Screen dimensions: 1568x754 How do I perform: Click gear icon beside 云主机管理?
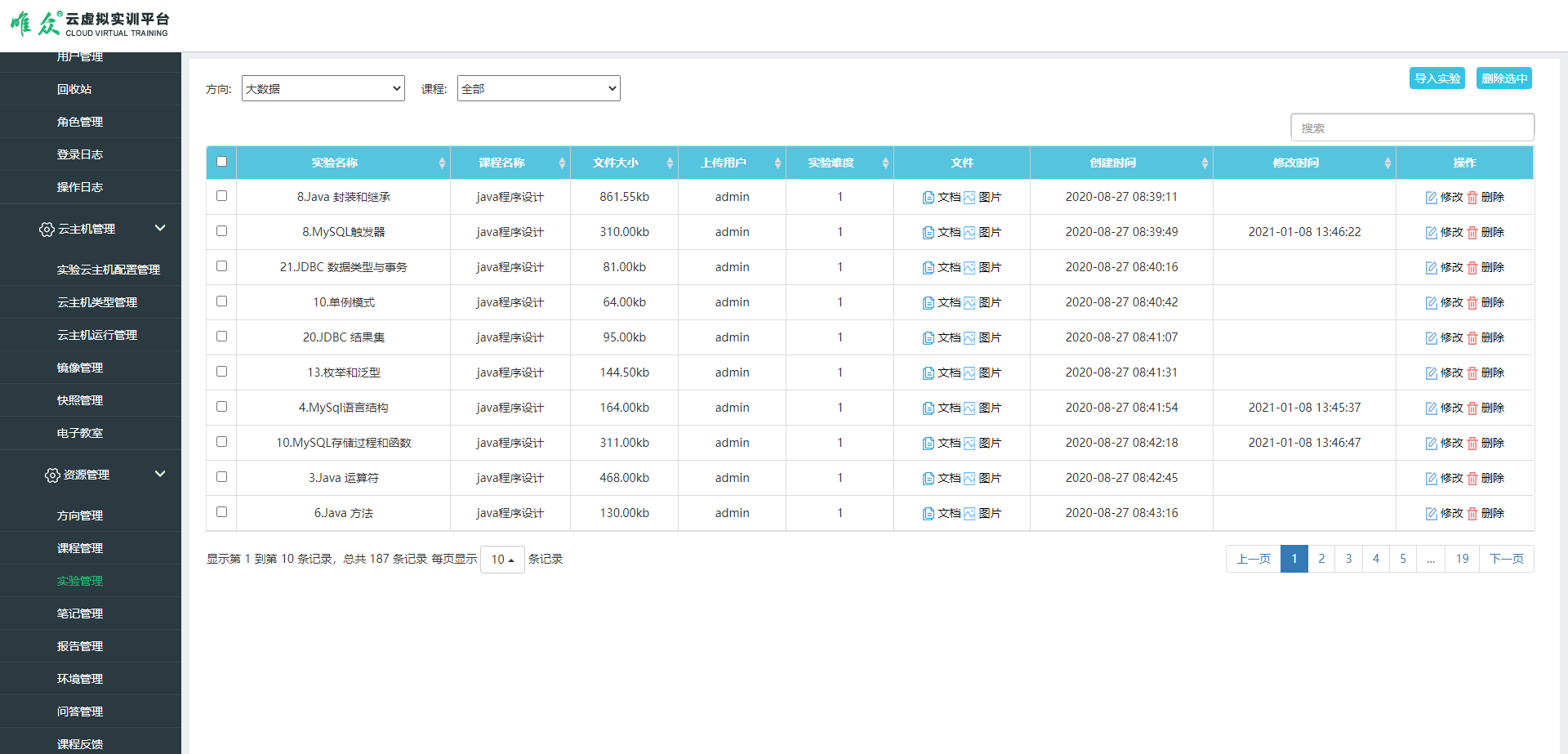point(47,230)
